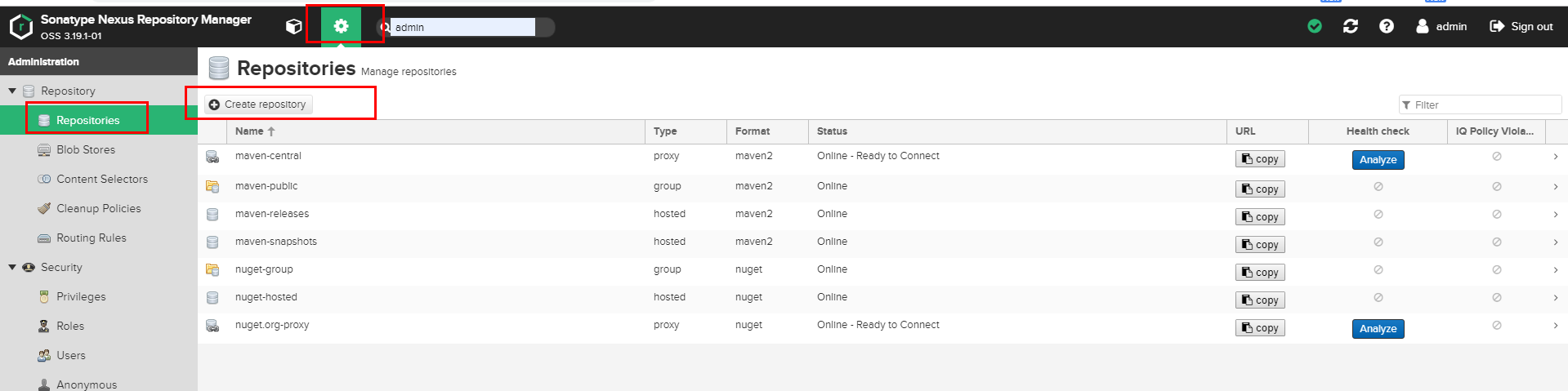The width and height of the screenshot is (1568, 391).
Task: Click the URL column header
Action: pos(1267,131)
